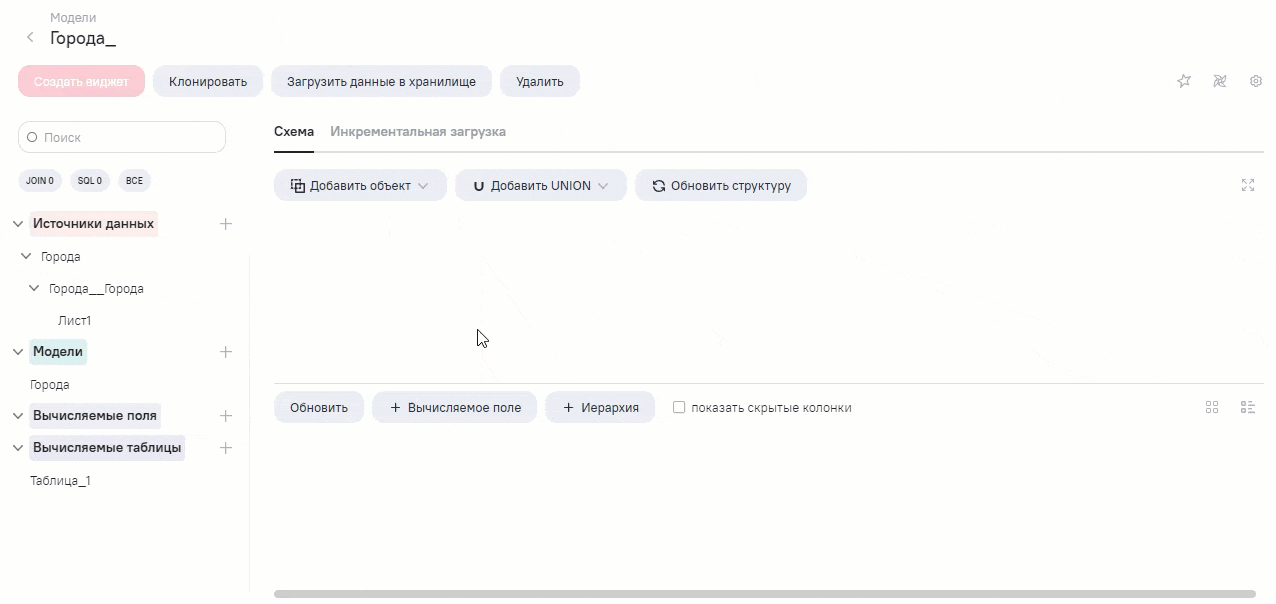Open the Добавить UNION dropdown
The height and width of the screenshot is (604, 1276).
pyautogui.click(x=540, y=185)
